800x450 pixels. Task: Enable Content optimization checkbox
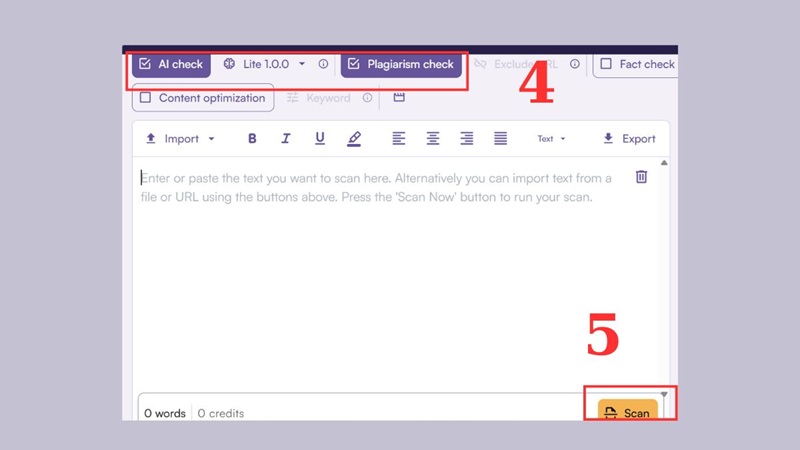coord(146,98)
